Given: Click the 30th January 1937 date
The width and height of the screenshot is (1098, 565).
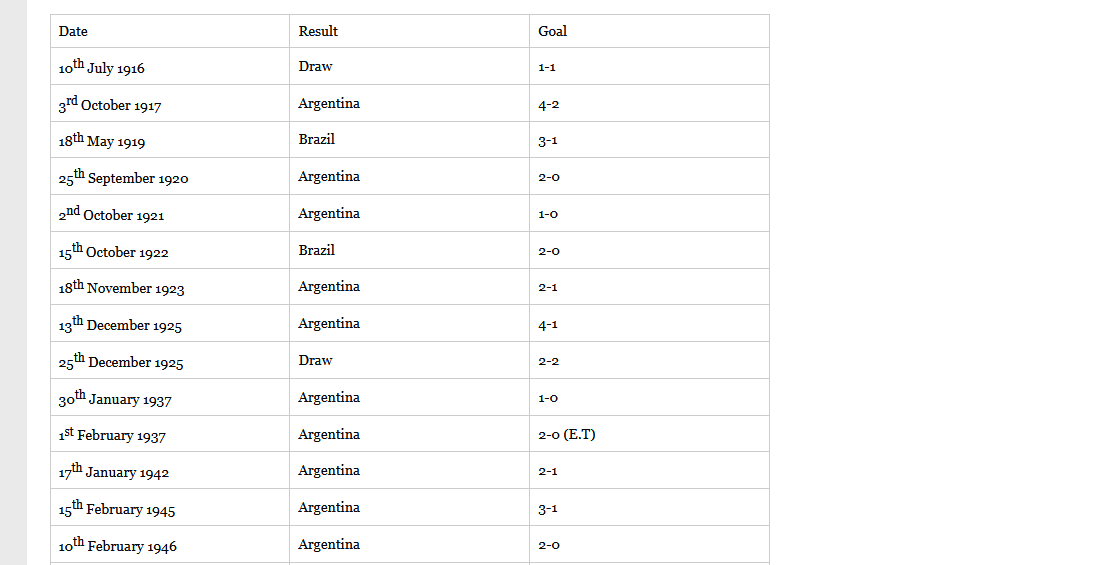Looking at the screenshot, I should (115, 399).
